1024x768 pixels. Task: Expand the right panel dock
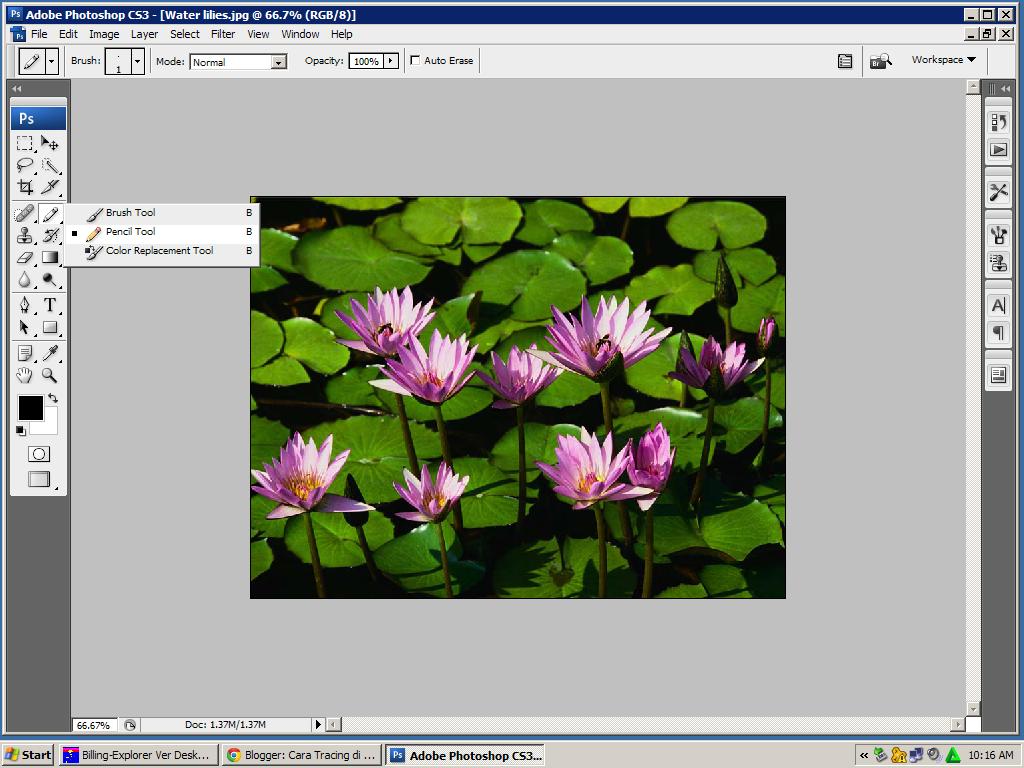click(x=1005, y=88)
